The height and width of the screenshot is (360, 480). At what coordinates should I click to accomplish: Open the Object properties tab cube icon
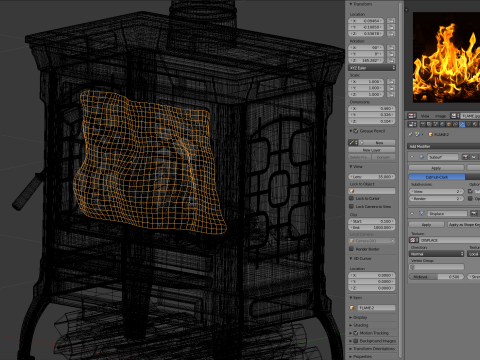point(449,124)
